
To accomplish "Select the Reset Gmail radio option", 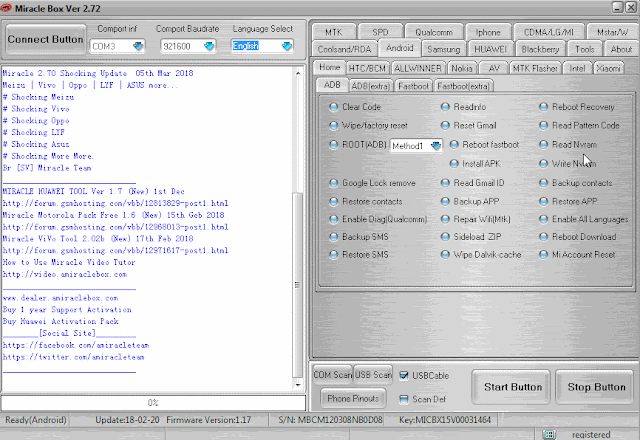I will (x=445, y=125).
